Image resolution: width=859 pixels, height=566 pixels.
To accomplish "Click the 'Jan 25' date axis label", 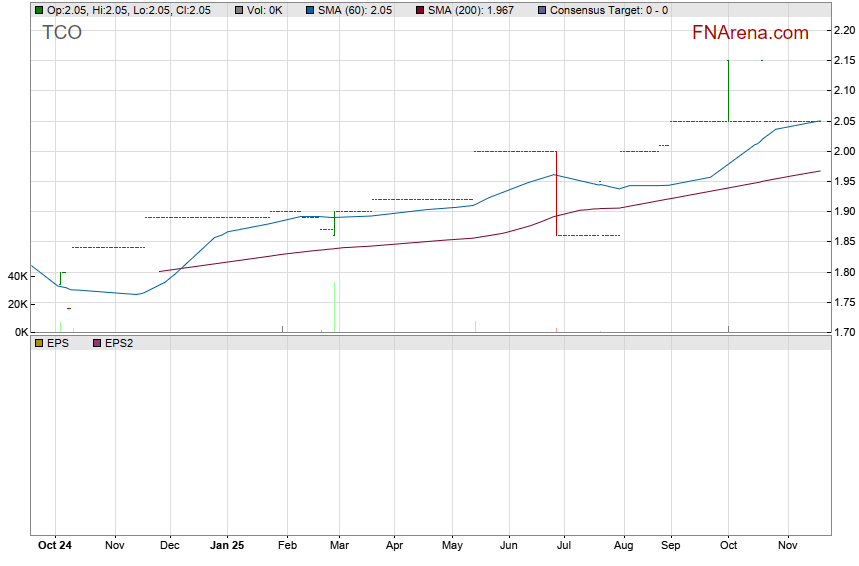I will pos(227,546).
